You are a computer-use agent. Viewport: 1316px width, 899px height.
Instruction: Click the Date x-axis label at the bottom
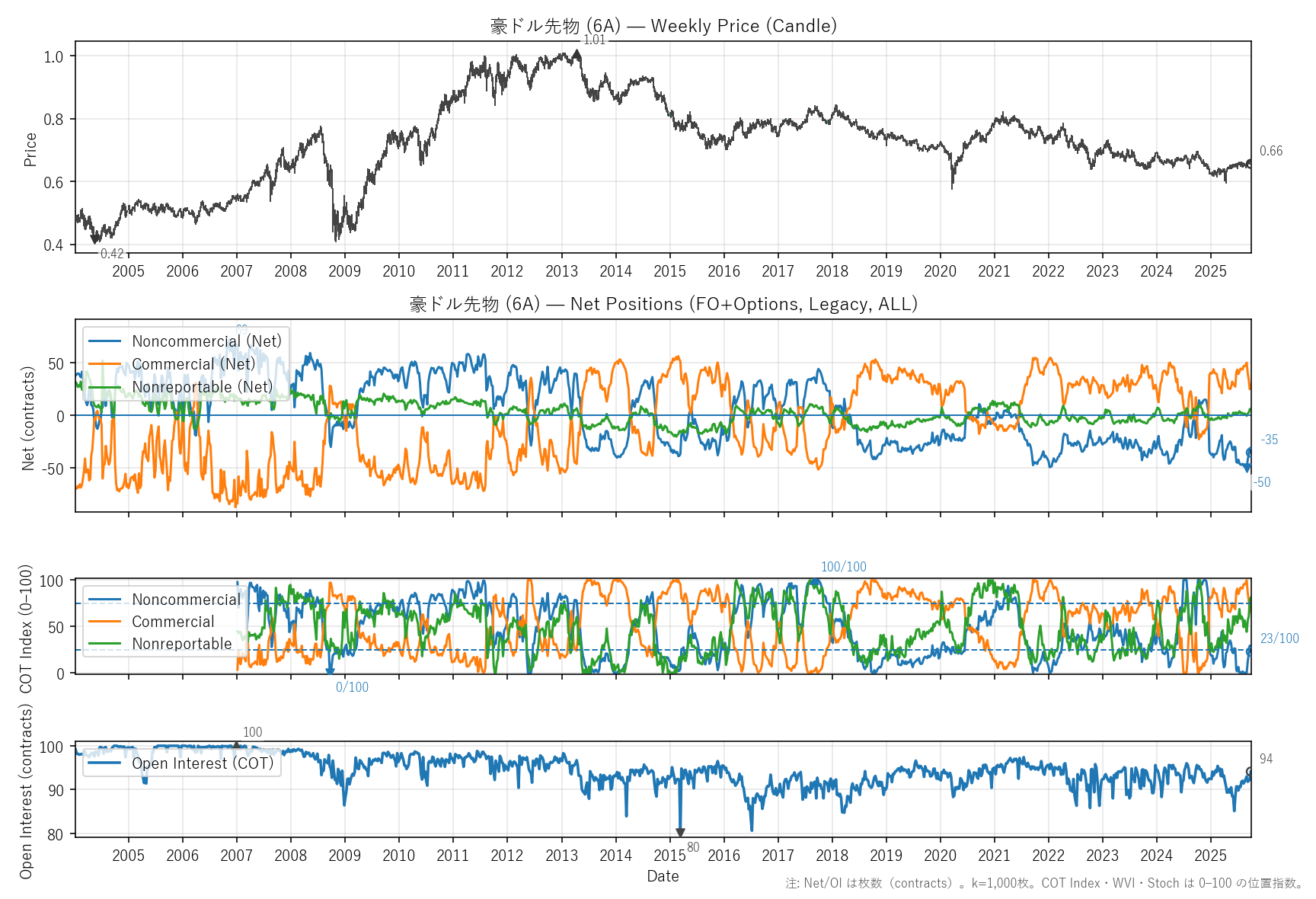coord(663,876)
